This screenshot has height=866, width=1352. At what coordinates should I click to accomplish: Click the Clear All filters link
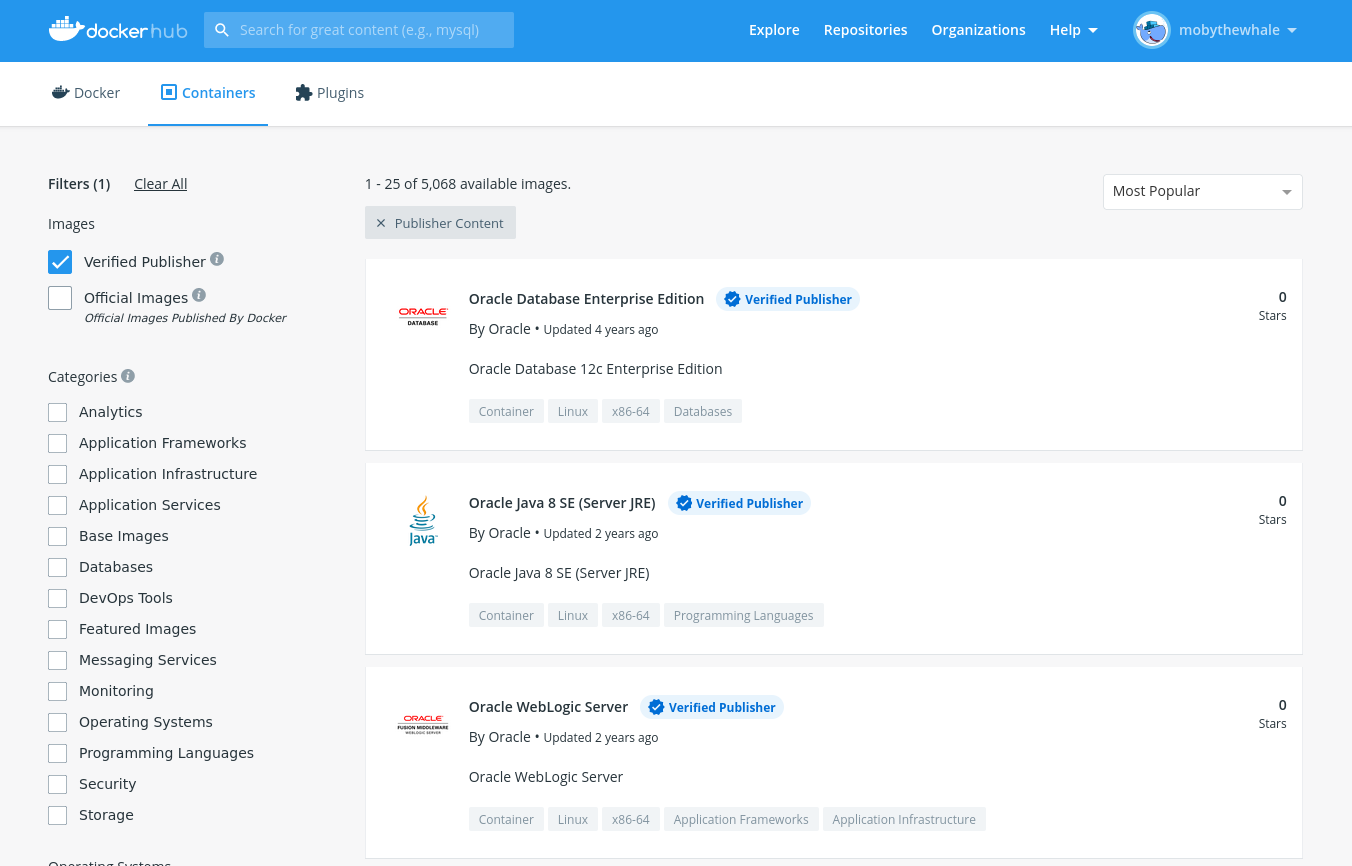160,184
